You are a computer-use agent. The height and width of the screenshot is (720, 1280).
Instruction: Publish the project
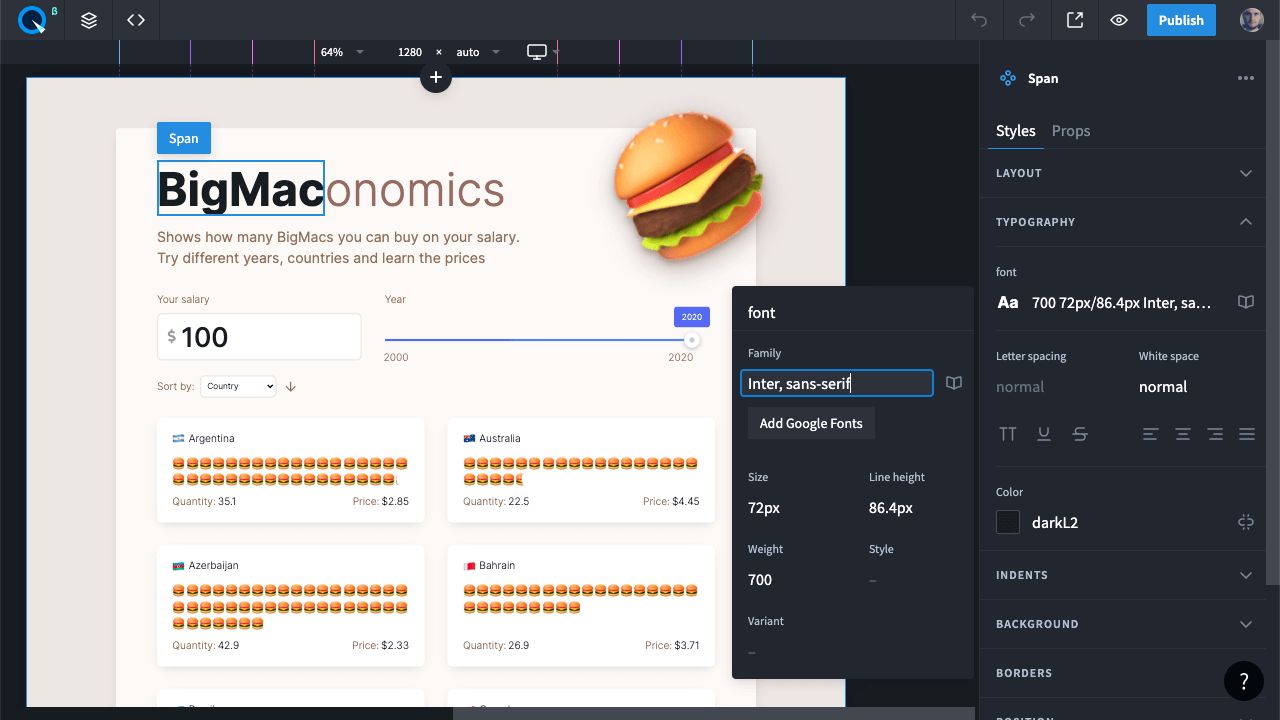1181,20
